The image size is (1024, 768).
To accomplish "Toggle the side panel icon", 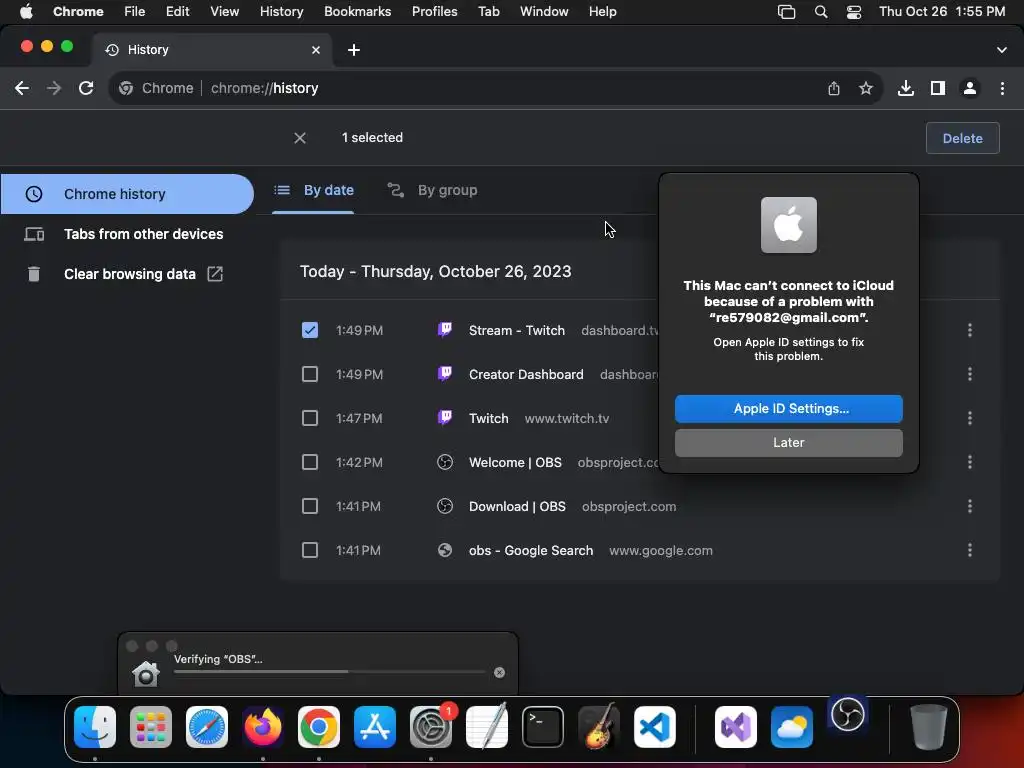I will tap(938, 88).
